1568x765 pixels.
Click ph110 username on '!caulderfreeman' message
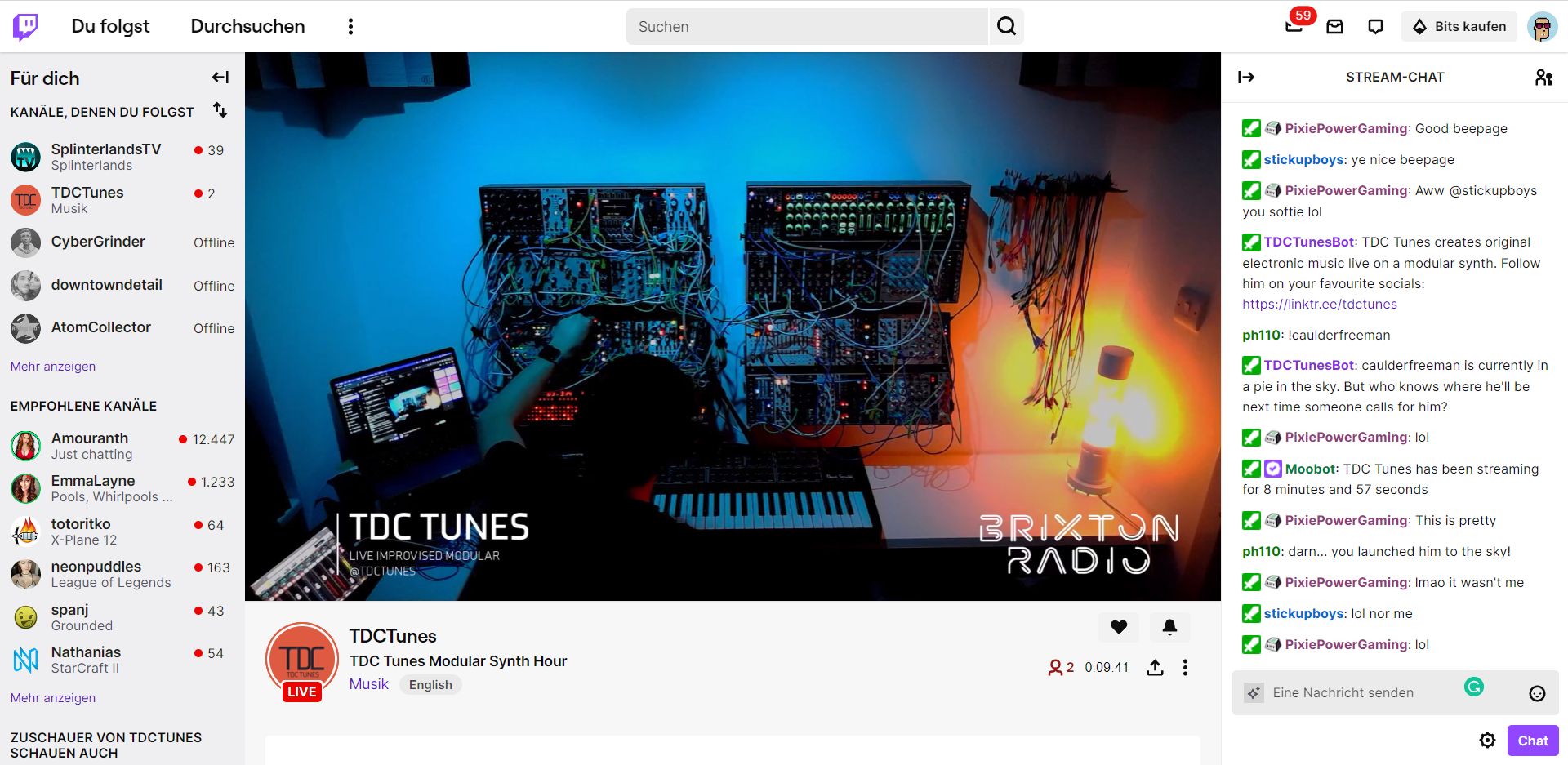pyautogui.click(x=1262, y=336)
